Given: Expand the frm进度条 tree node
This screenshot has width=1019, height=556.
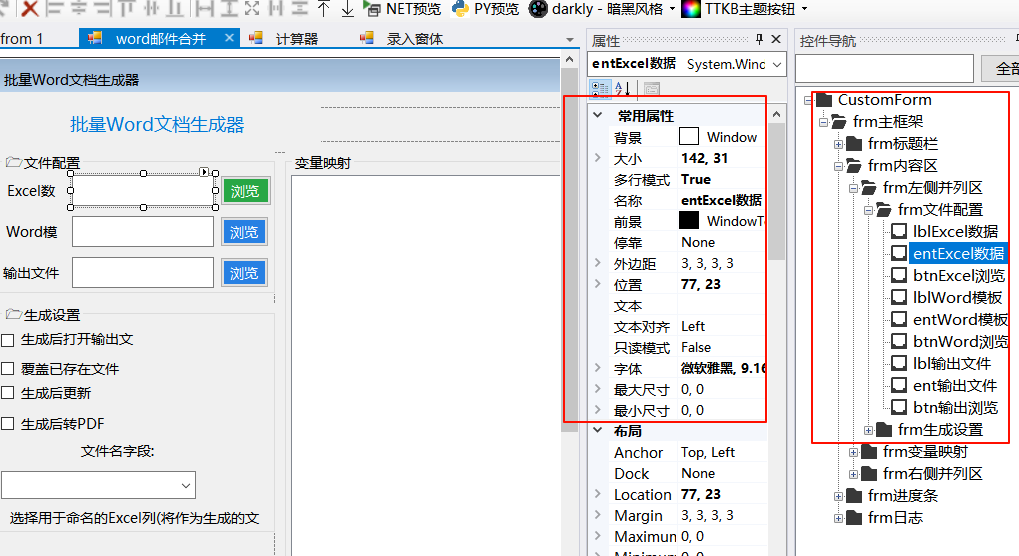Looking at the screenshot, I should tap(838, 496).
